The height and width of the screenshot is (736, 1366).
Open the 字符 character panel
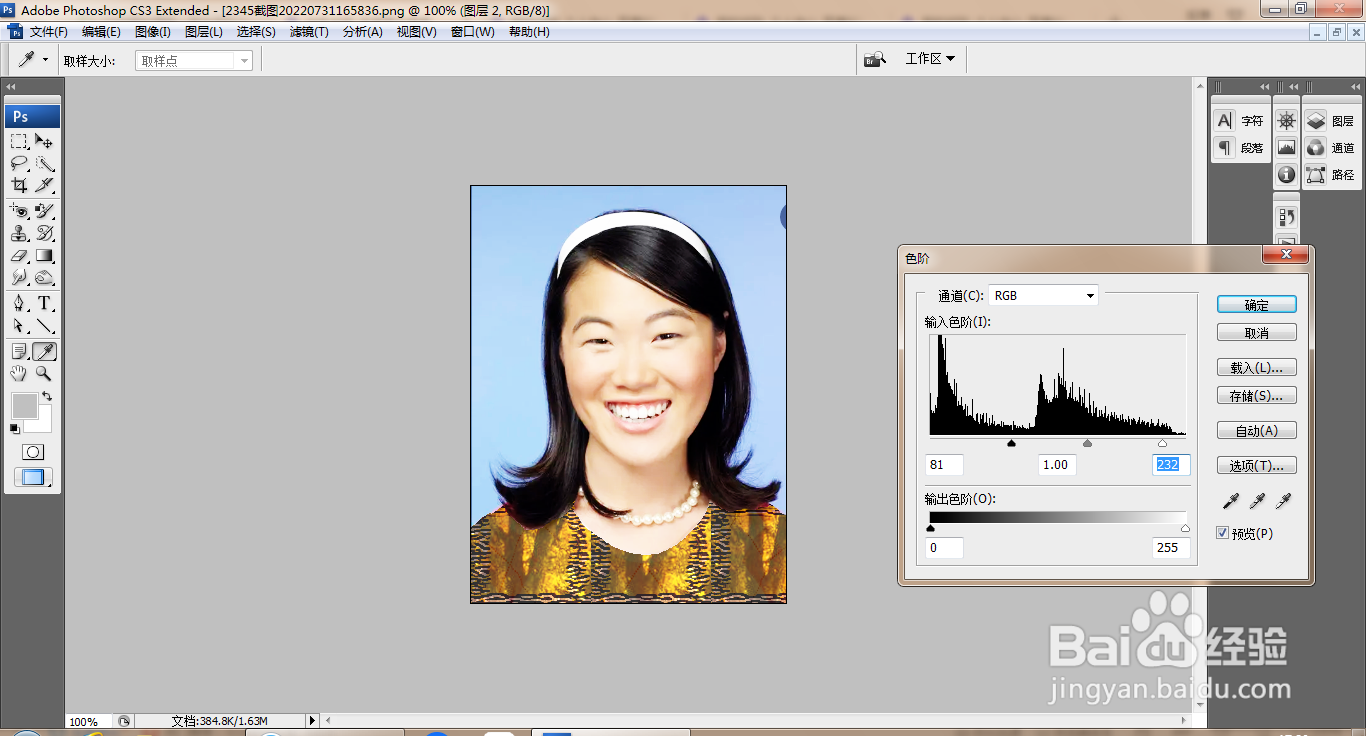click(1240, 120)
